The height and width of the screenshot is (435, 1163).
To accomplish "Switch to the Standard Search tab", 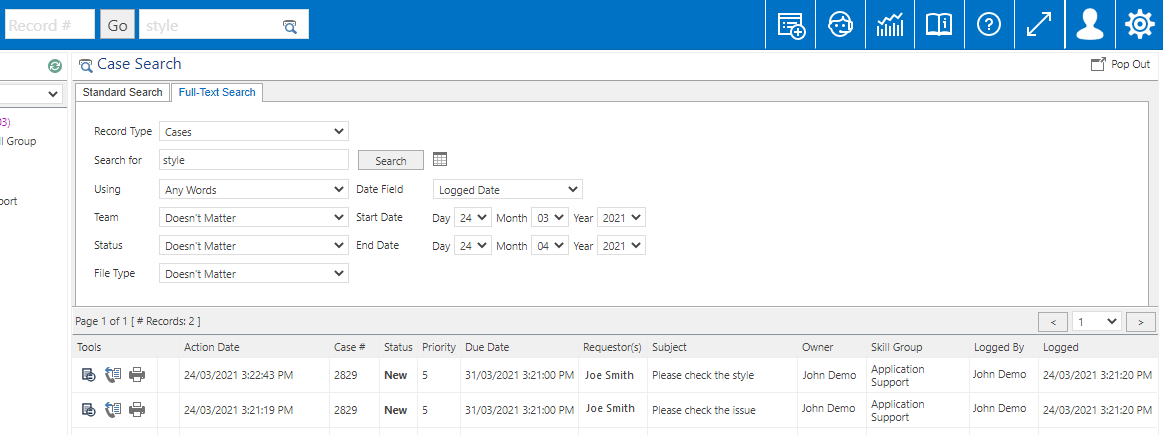I will coord(122,92).
